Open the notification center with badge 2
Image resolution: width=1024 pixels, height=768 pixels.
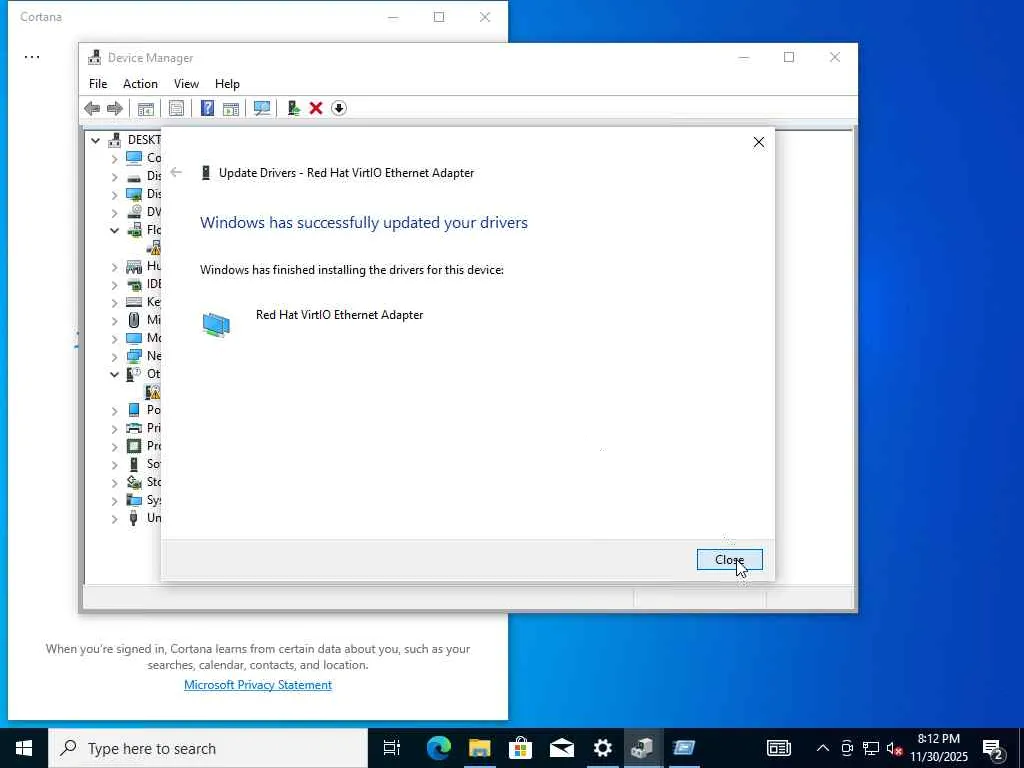993,748
